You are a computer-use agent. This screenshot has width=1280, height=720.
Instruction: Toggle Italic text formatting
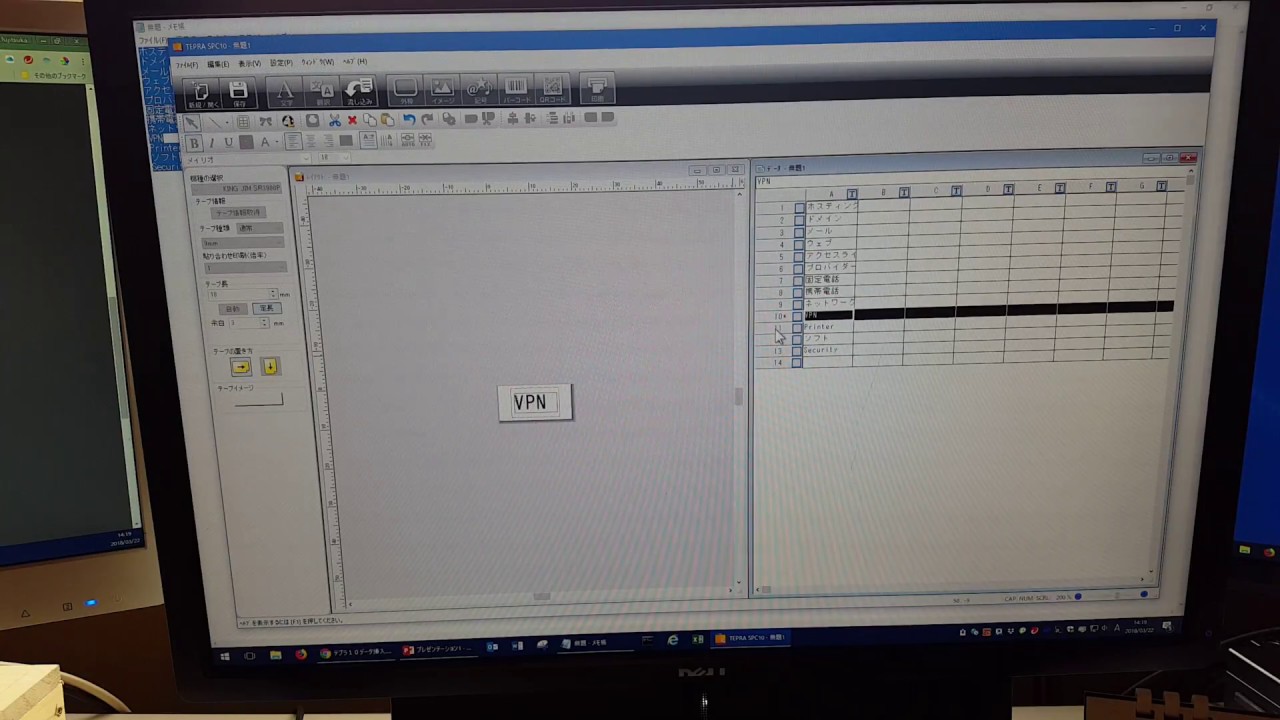212,144
